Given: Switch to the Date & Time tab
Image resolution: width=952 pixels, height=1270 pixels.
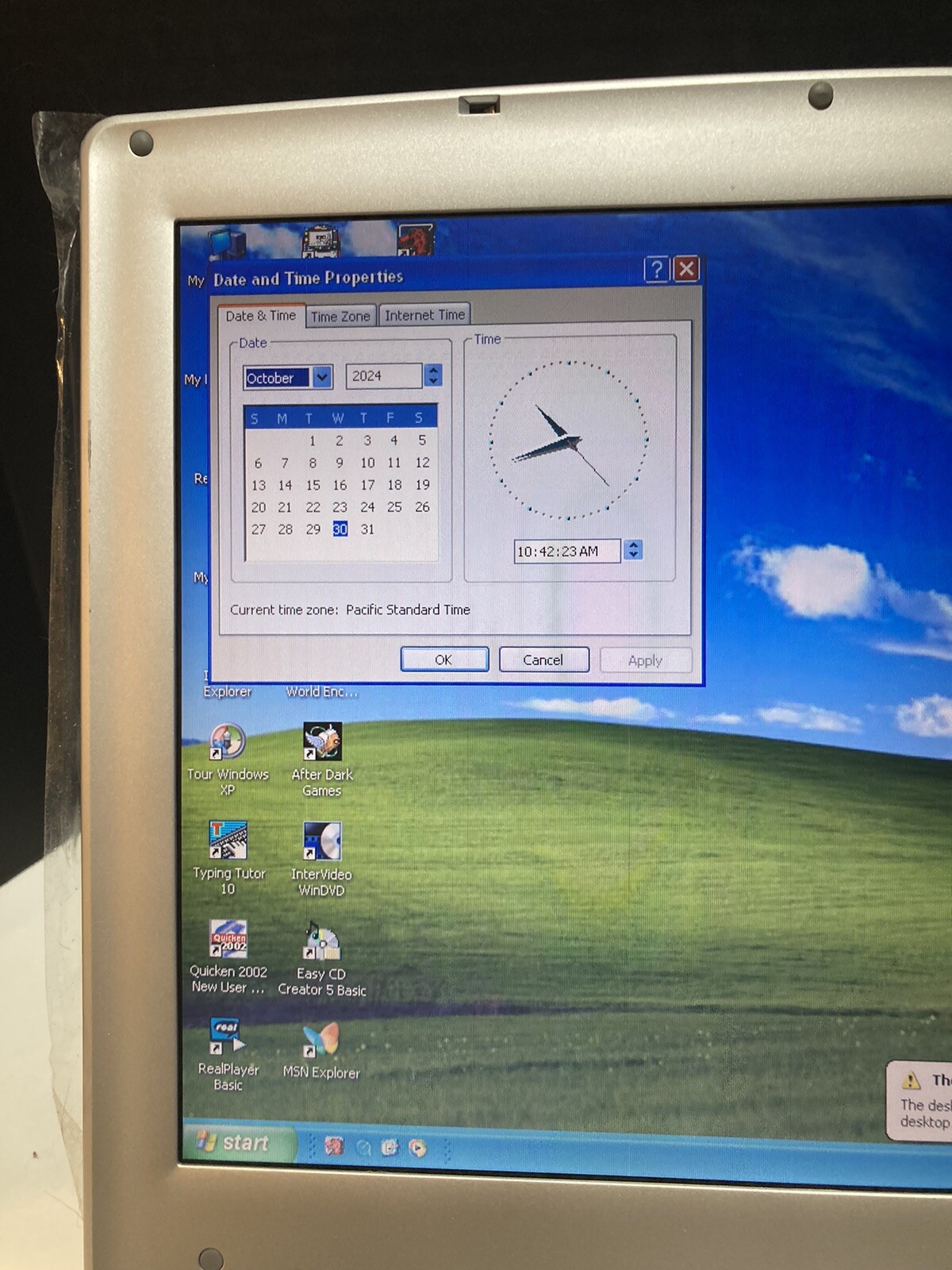Looking at the screenshot, I should [x=260, y=315].
